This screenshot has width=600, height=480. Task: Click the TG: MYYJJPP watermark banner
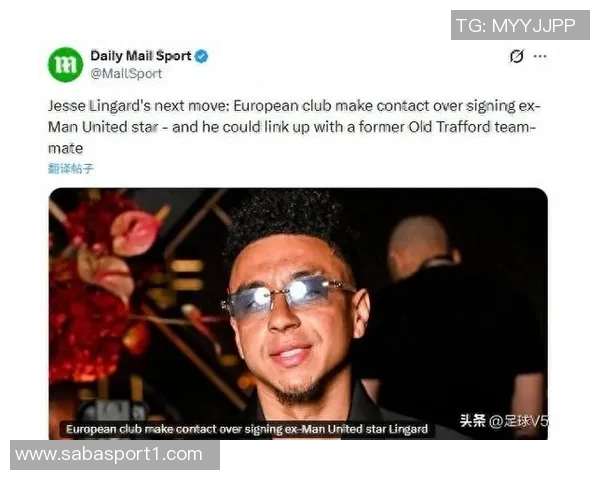click(520, 25)
